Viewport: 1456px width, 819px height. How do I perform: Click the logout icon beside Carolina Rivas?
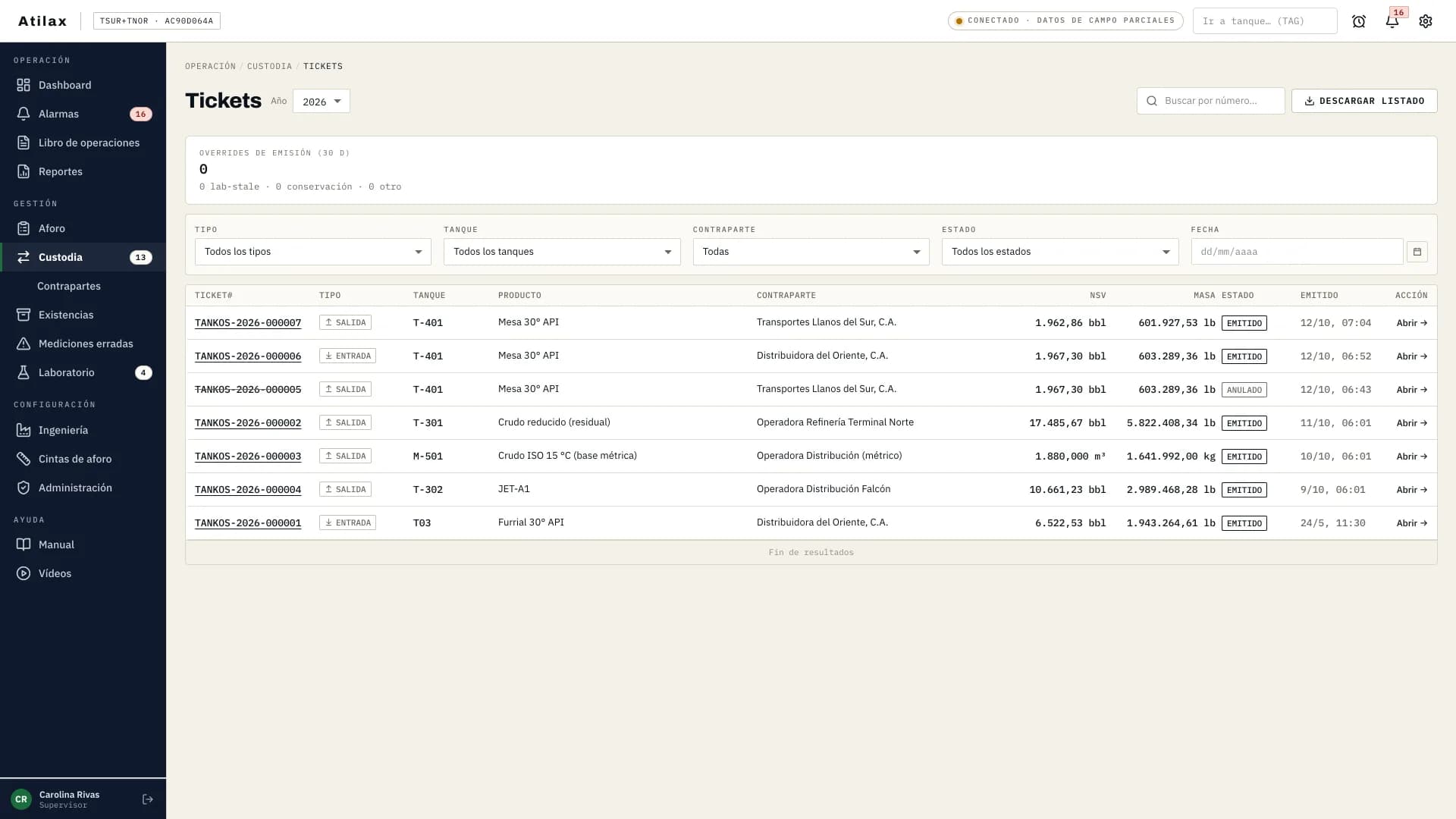point(148,799)
